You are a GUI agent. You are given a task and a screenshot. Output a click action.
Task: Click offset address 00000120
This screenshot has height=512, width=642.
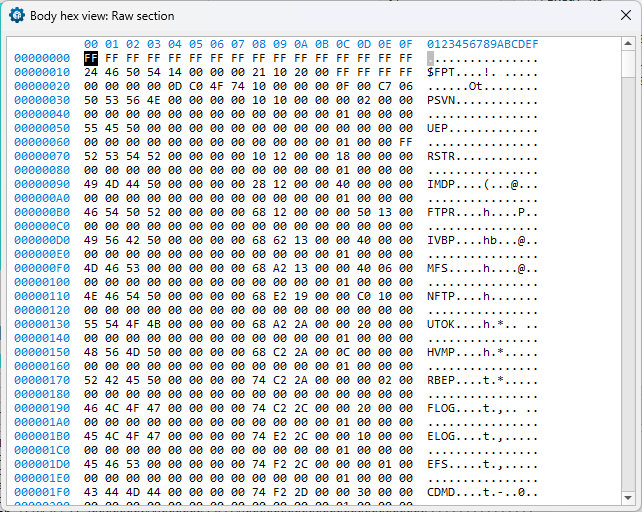click(42, 310)
